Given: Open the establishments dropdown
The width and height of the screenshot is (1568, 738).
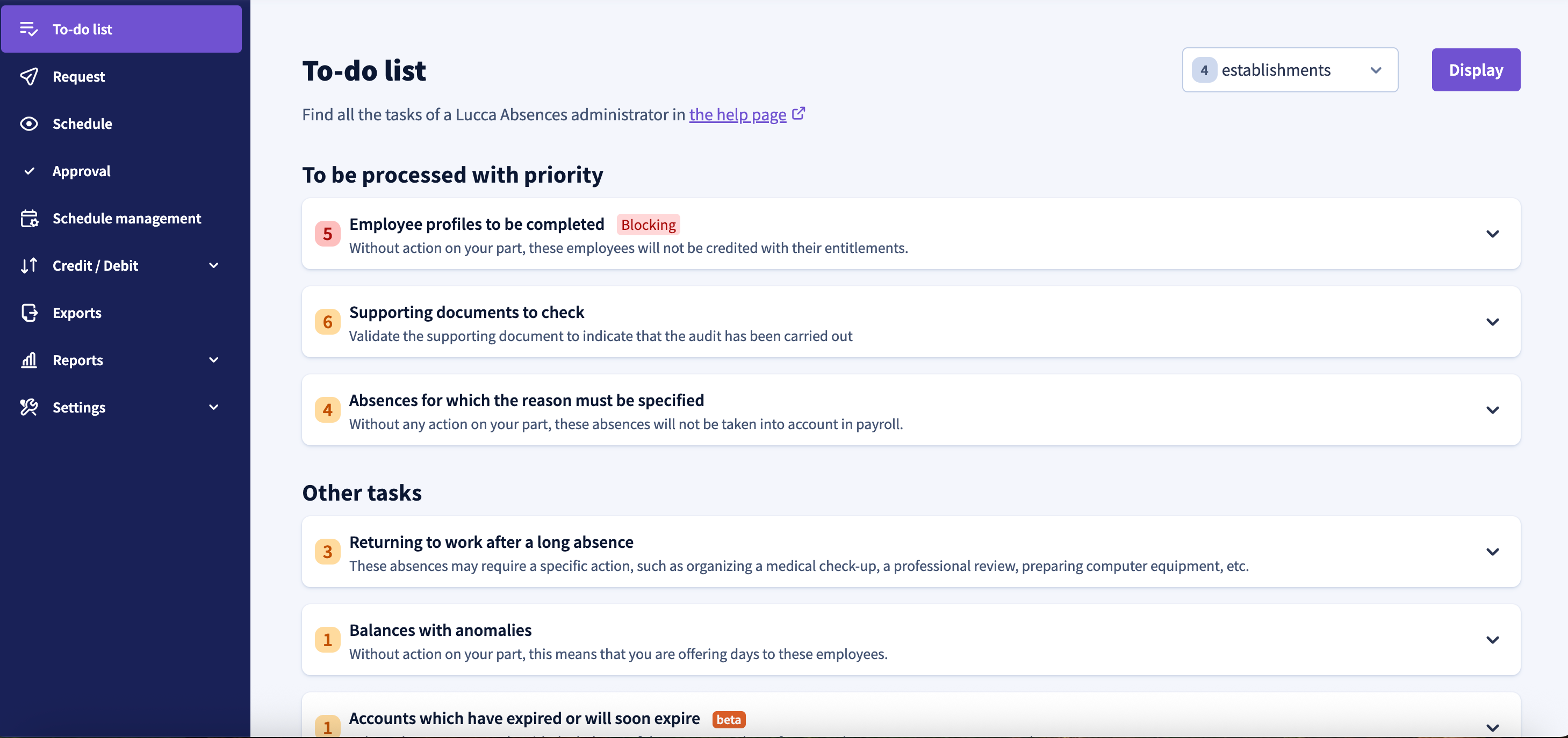Looking at the screenshot, I should point(1290,70).
